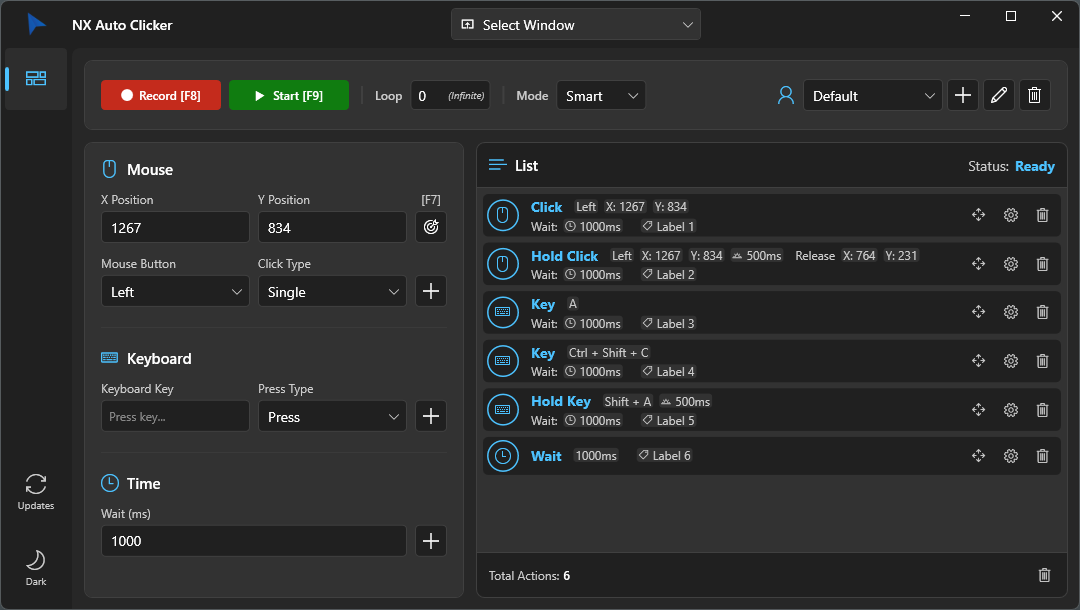Focus the X Position field
The height and width of the screenshot is (610, 1080).
click(175, 227)
